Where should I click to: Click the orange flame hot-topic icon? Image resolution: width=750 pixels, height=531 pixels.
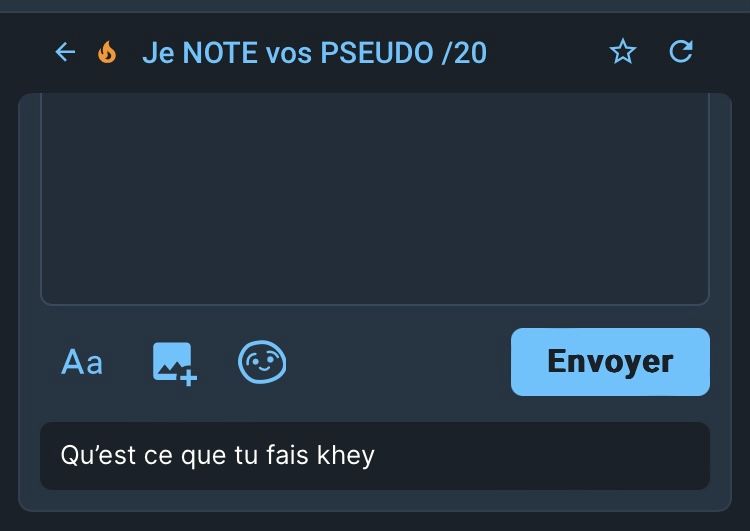[x=107, y=52]
